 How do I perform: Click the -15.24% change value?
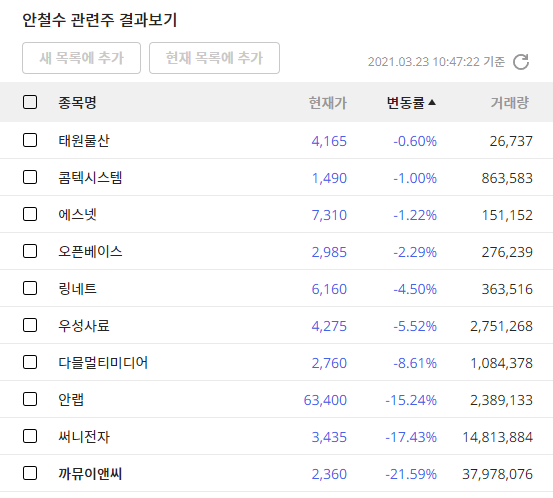coord(411,401)
